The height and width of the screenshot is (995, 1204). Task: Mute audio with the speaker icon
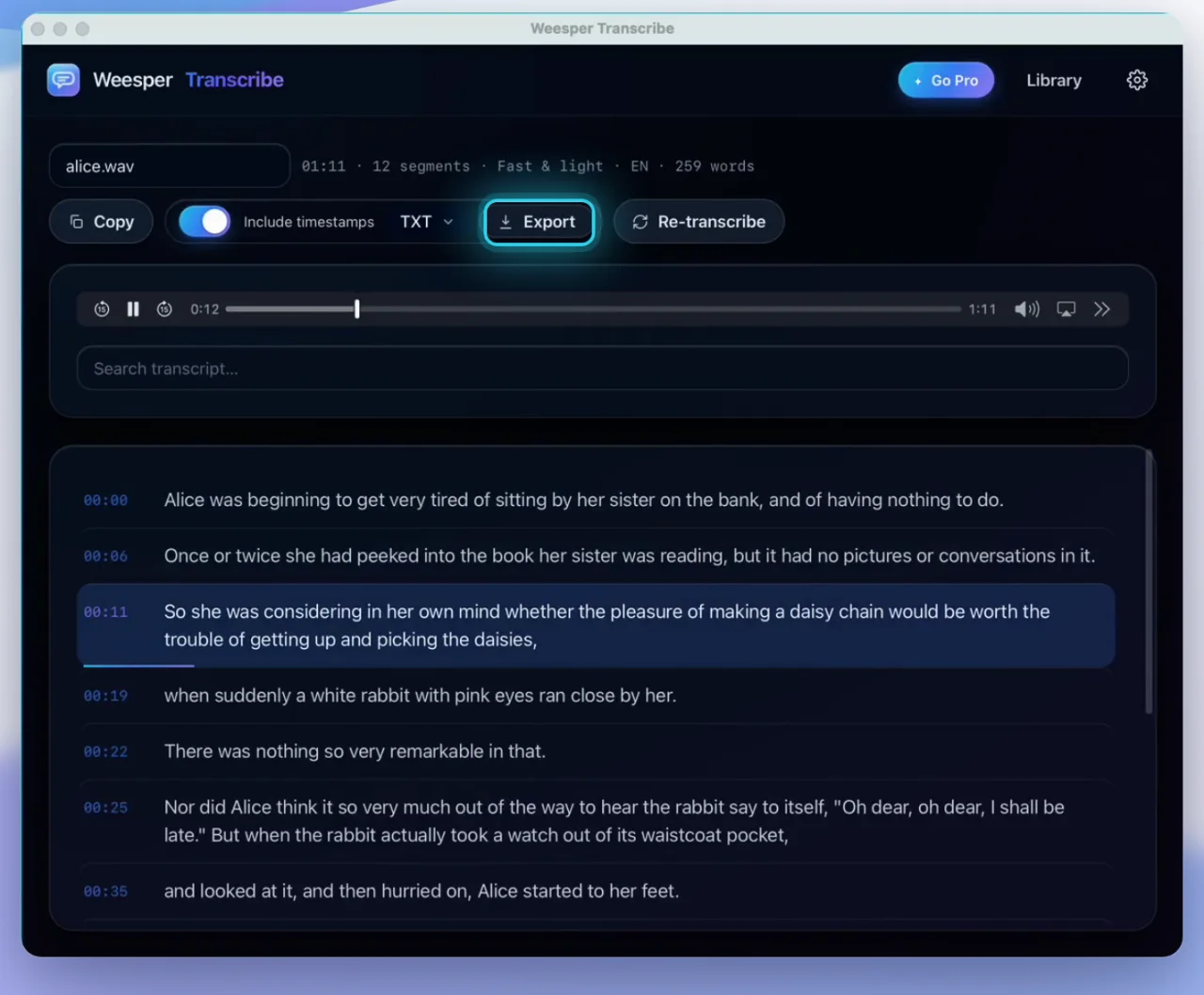coord(1026,309)
